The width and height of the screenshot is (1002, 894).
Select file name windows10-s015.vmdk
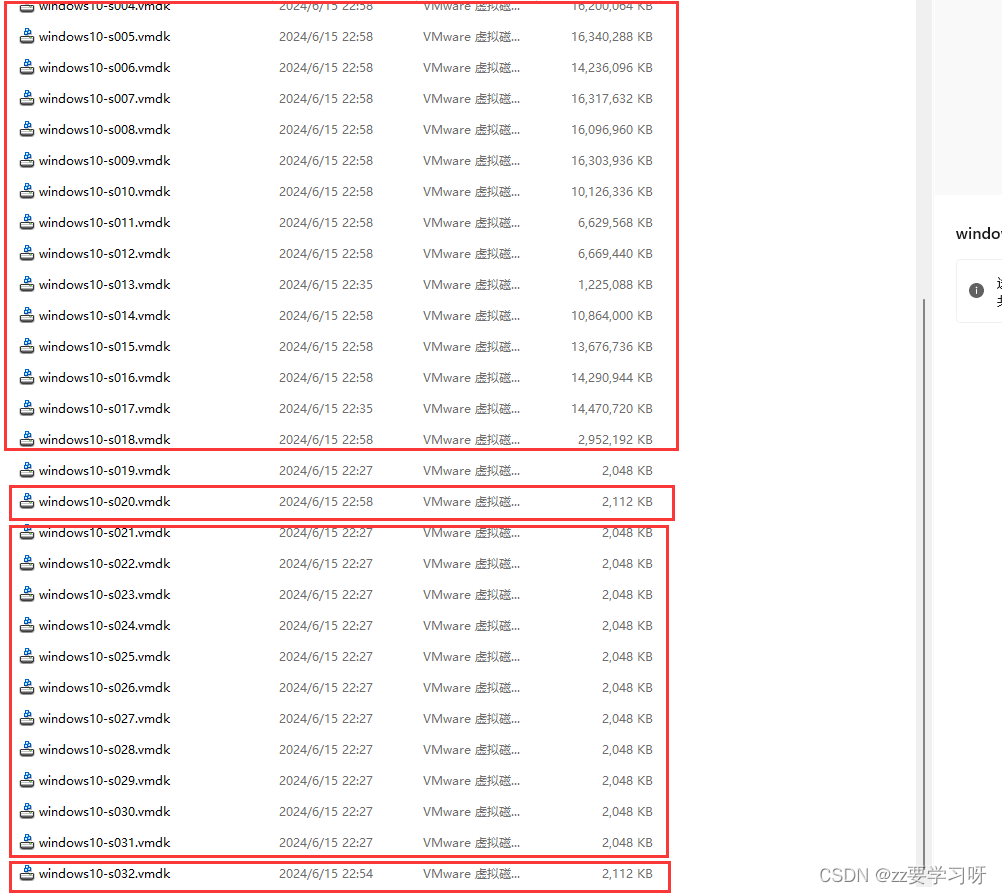(x=104, y=347)
